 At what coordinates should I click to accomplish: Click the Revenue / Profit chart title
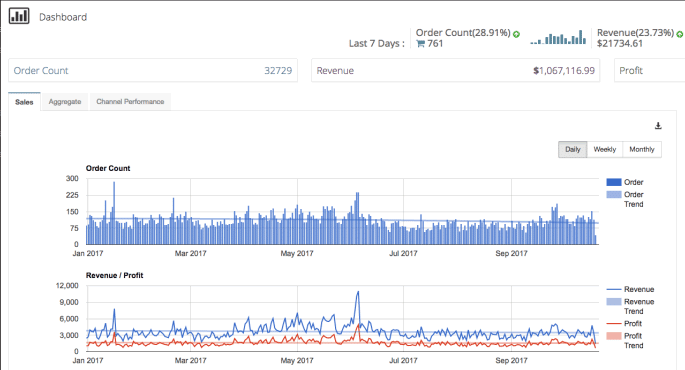[114, 275]
